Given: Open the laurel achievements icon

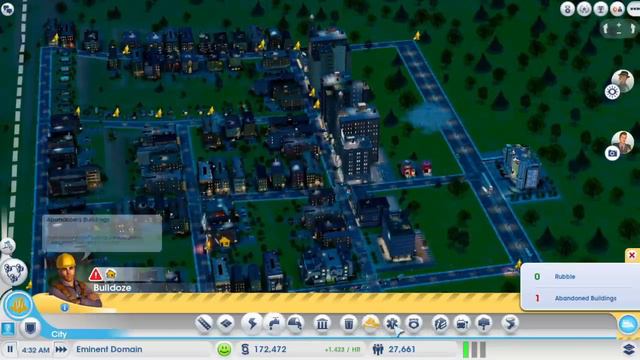Looking at the screenshot, I should click(584, 9).
